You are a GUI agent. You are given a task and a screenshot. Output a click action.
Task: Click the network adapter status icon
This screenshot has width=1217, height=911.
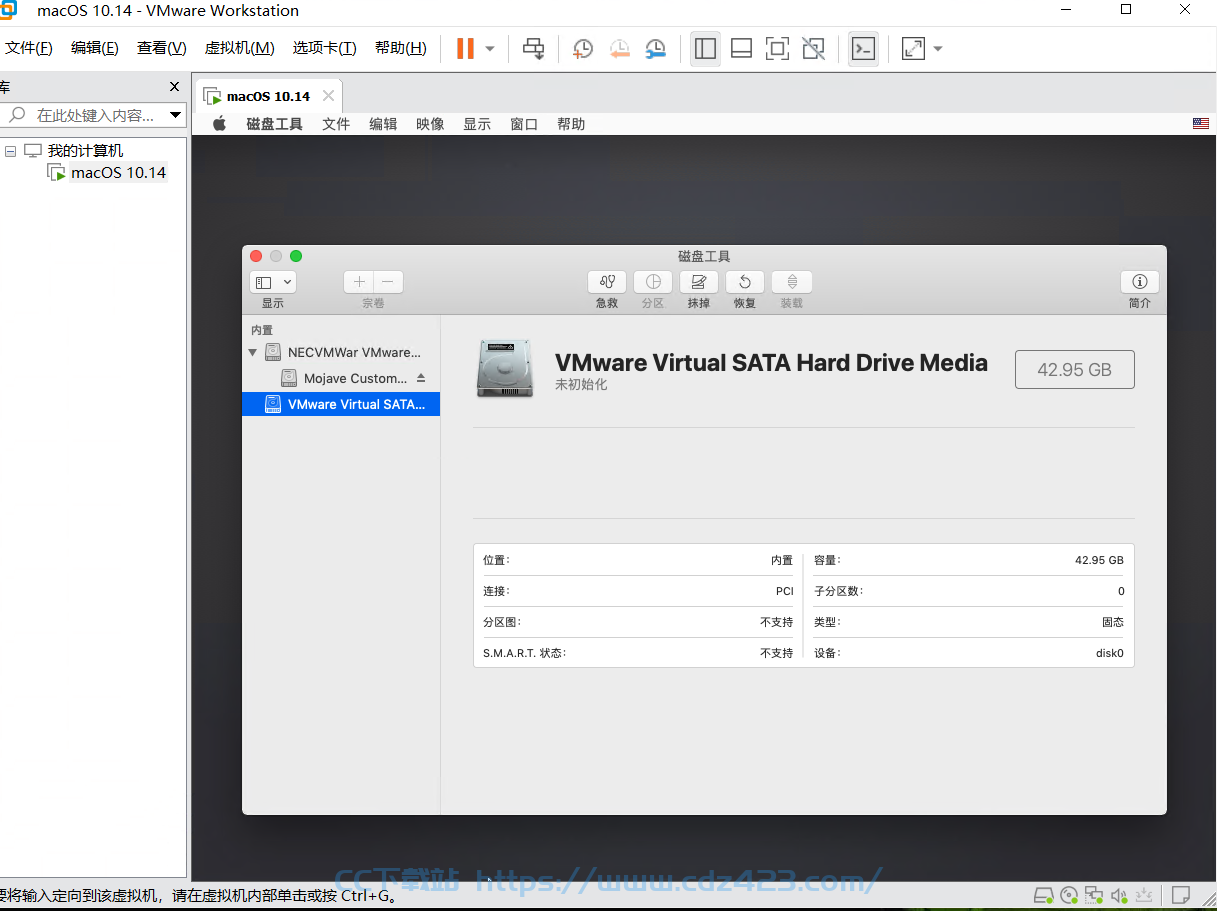[1094, 894]
